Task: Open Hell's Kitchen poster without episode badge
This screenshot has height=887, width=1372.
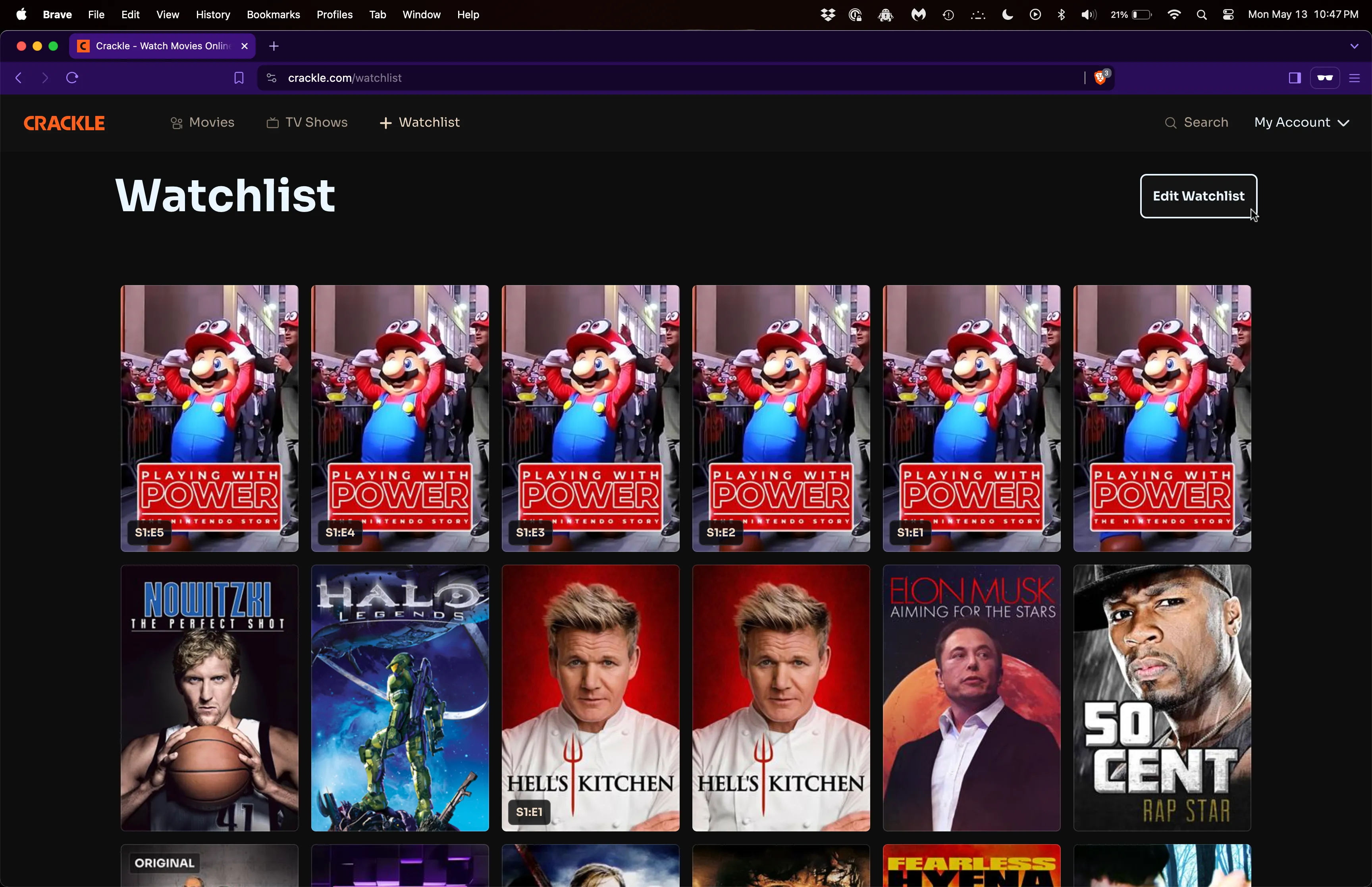Action: point(781,698)
